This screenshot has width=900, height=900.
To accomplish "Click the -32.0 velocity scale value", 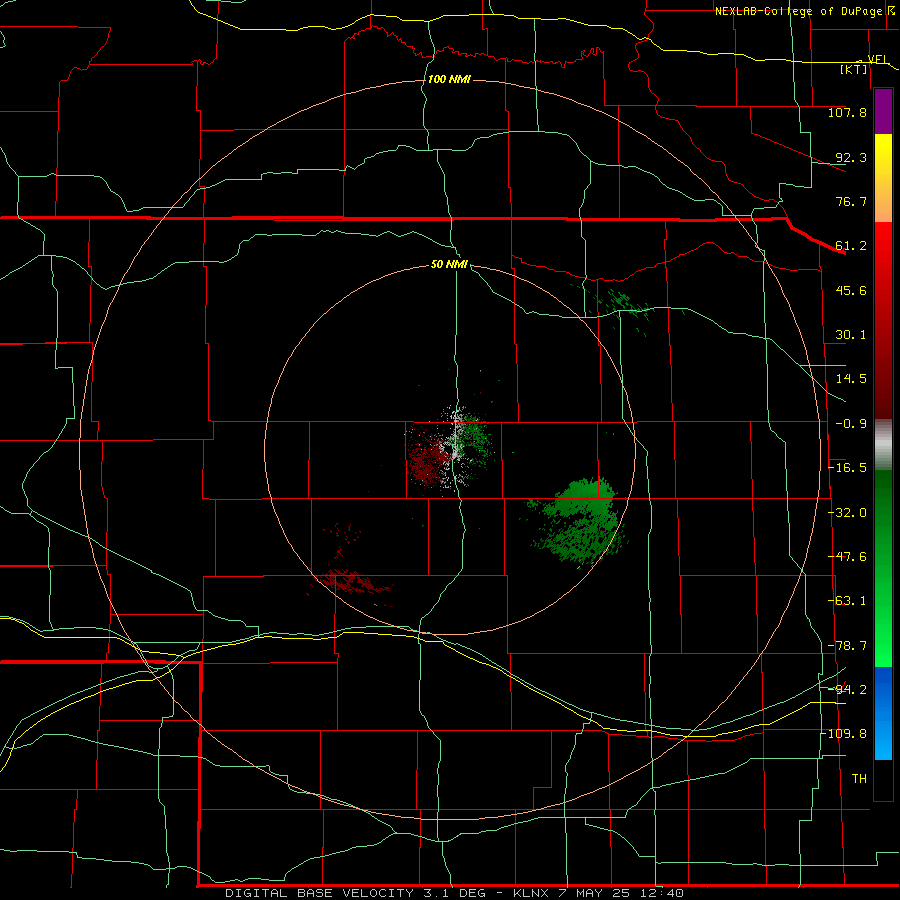I will (847, 513).
